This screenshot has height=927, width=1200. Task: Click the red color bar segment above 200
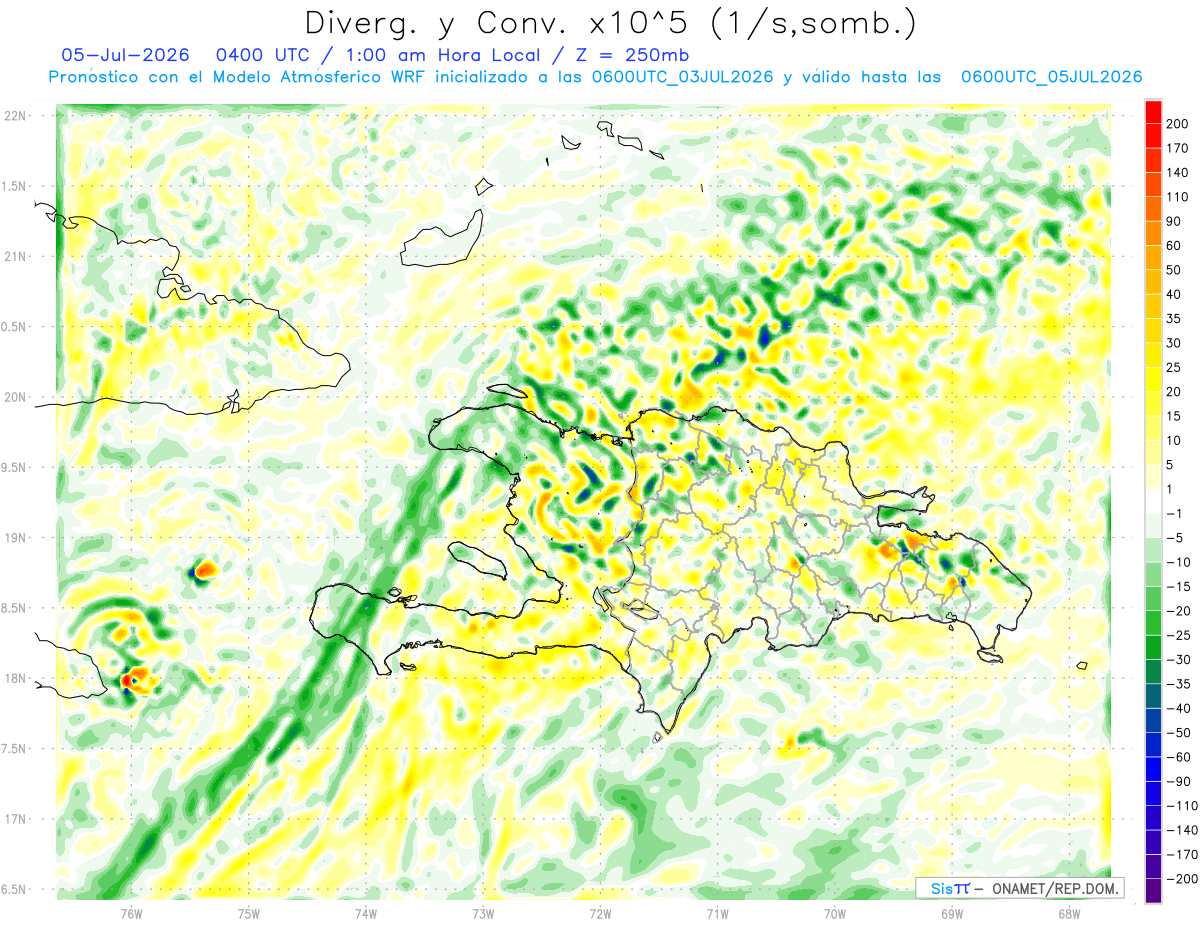1153,112
